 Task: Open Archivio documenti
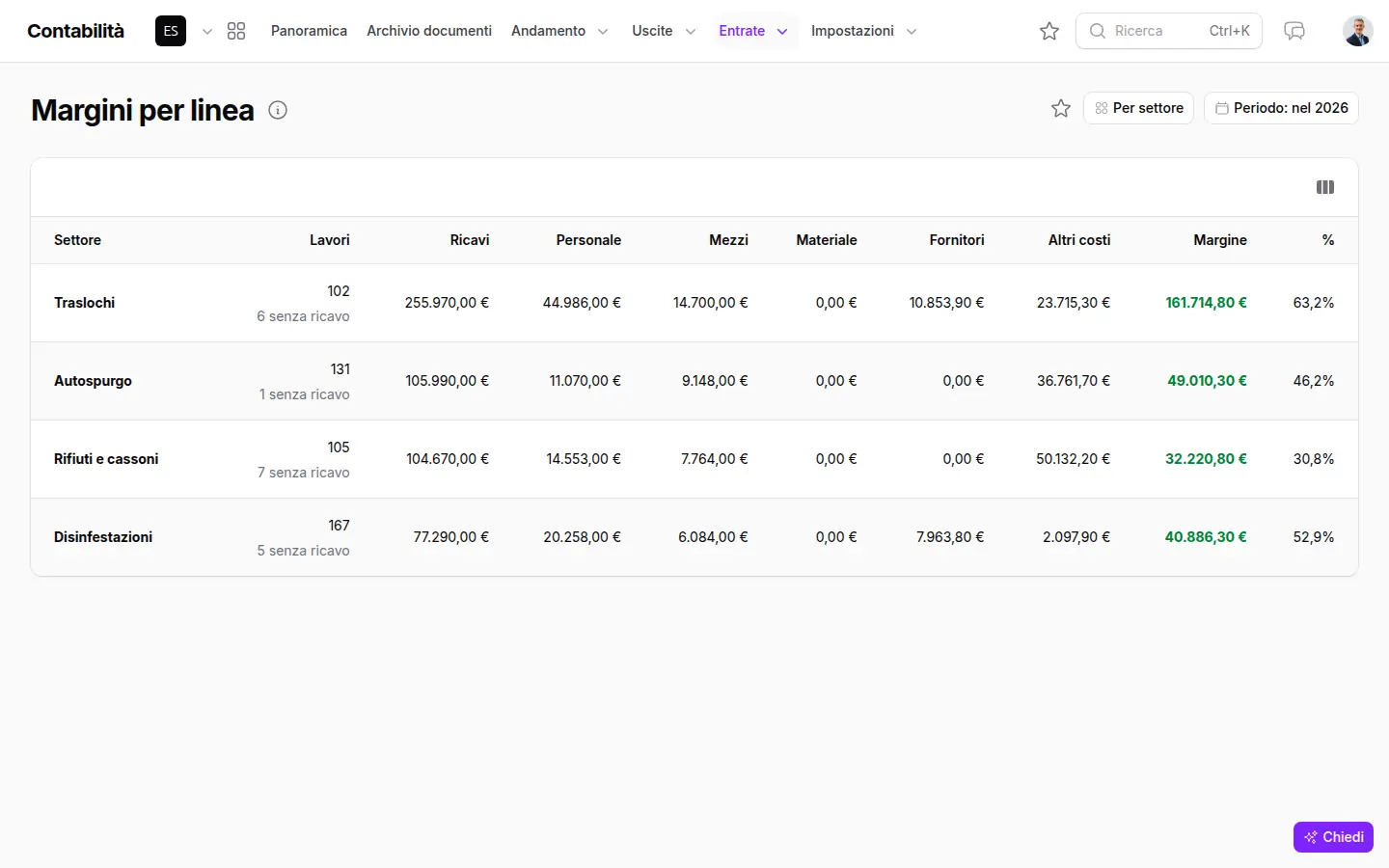429,31
